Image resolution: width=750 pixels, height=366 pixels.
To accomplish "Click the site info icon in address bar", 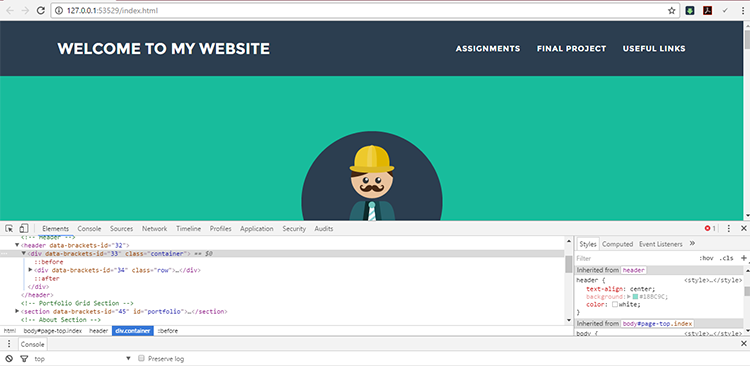I will (x=59, y=11).
